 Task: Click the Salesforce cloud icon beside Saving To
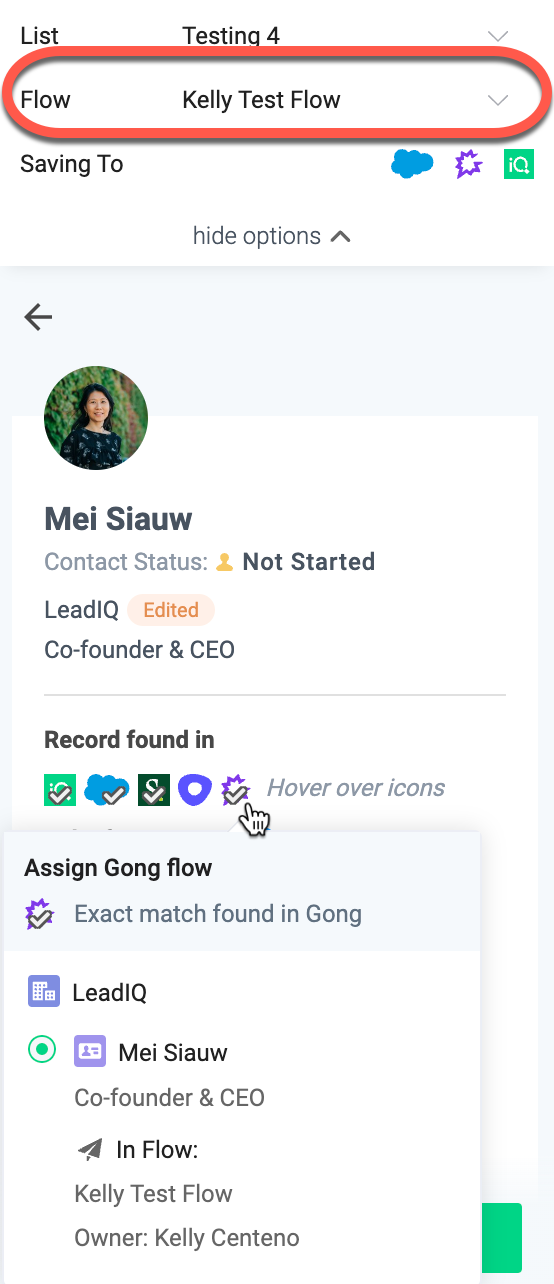click(x=412, y=164)
